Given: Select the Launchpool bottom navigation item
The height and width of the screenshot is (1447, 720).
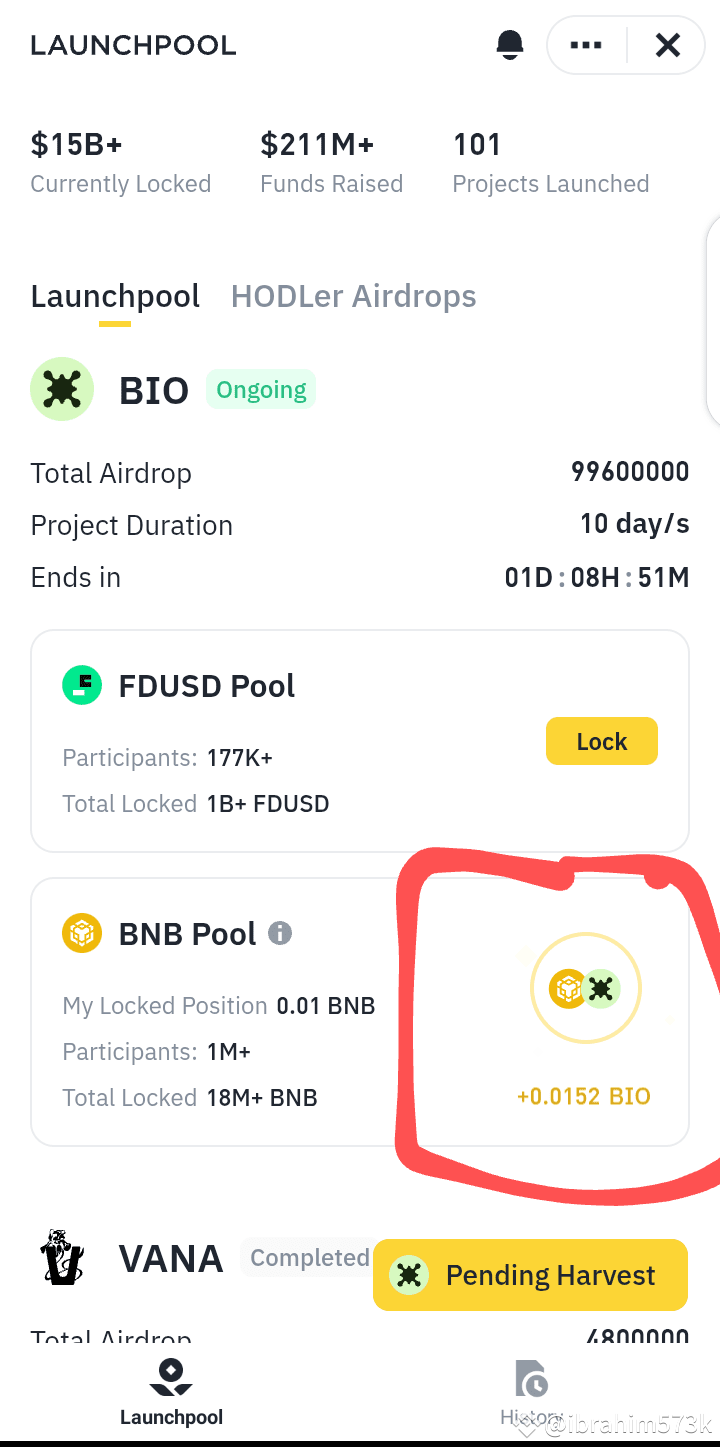Looking at the screenshot, I should click(x=171, y=1392).
